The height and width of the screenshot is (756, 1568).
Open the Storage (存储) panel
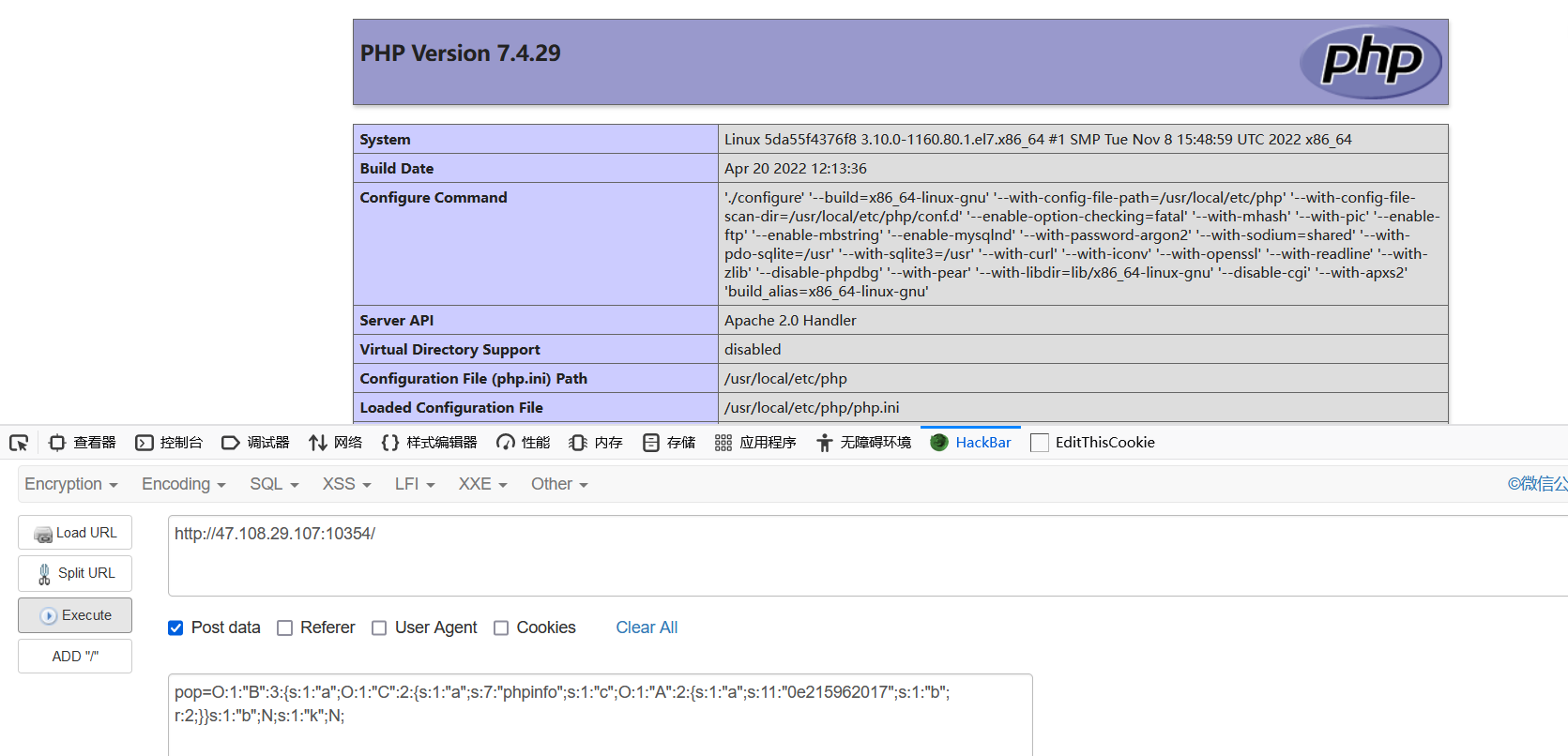[x=669, y=443]
